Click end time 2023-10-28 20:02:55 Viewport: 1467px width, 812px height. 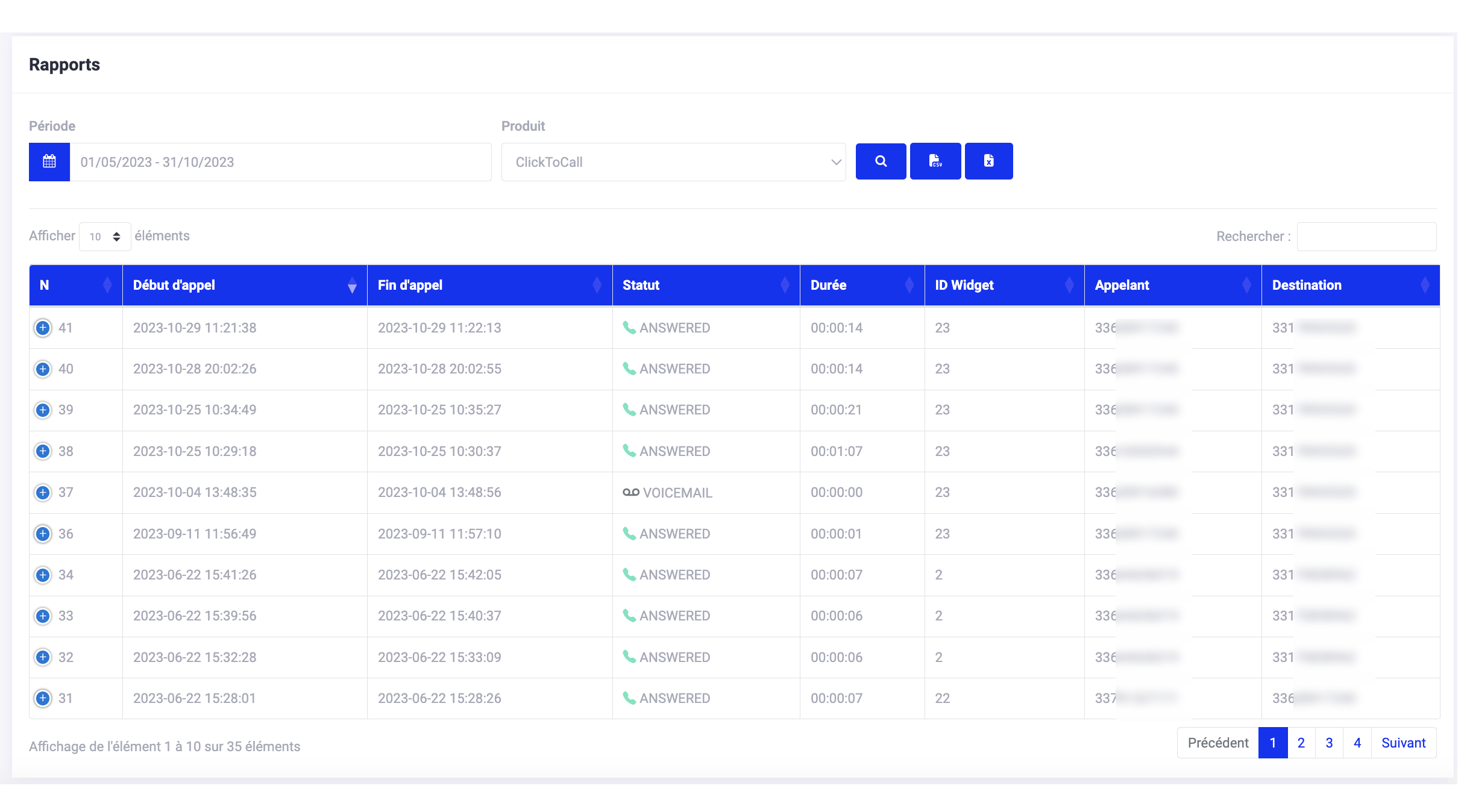(x=439, y=369)
